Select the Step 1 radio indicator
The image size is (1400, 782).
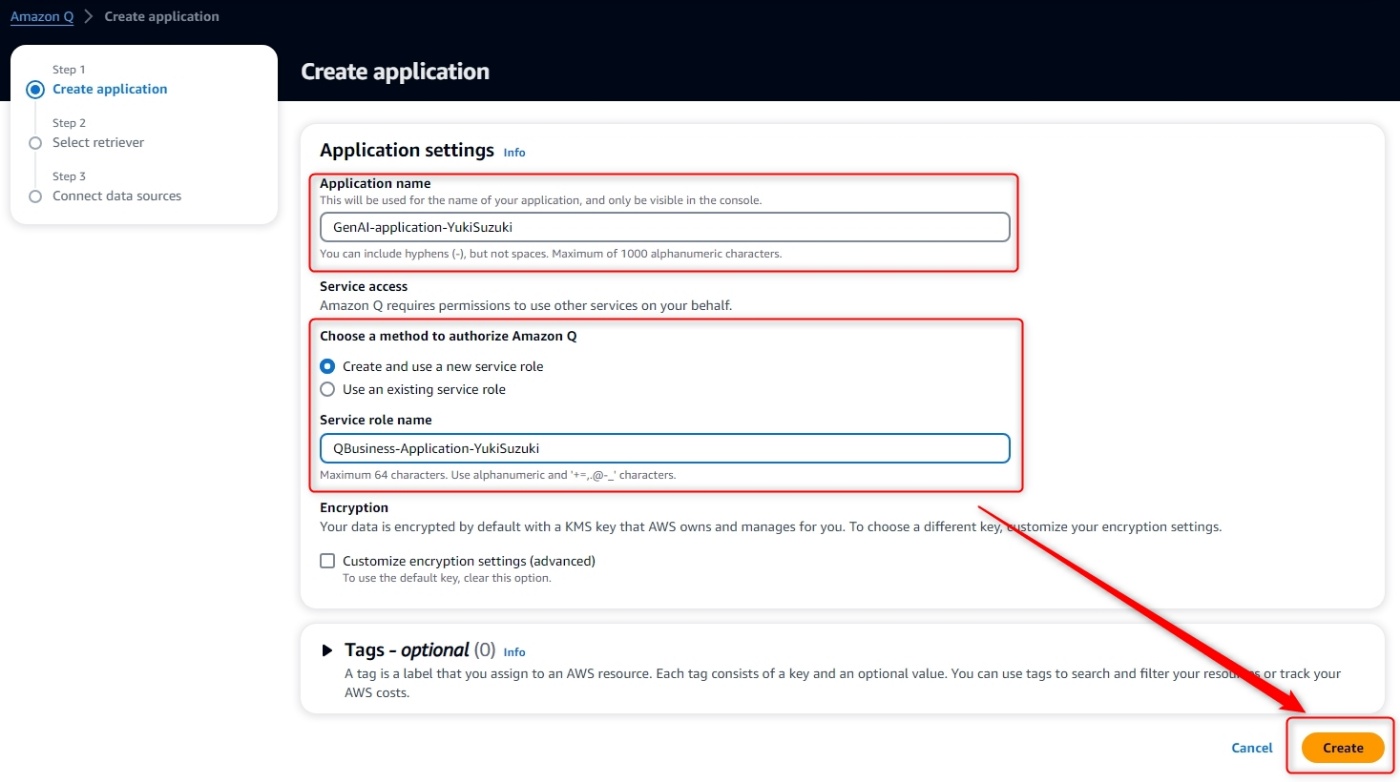pos(36,90)
